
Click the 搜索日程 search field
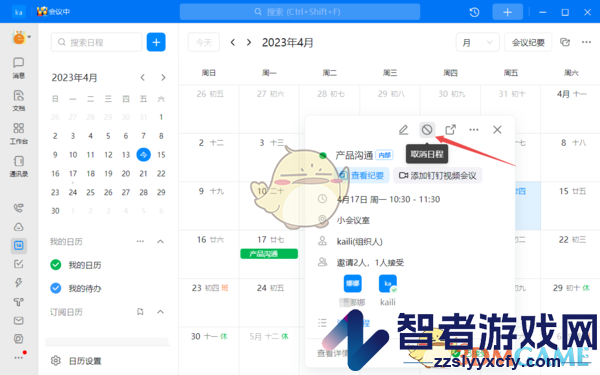click(x=96, y=42)
